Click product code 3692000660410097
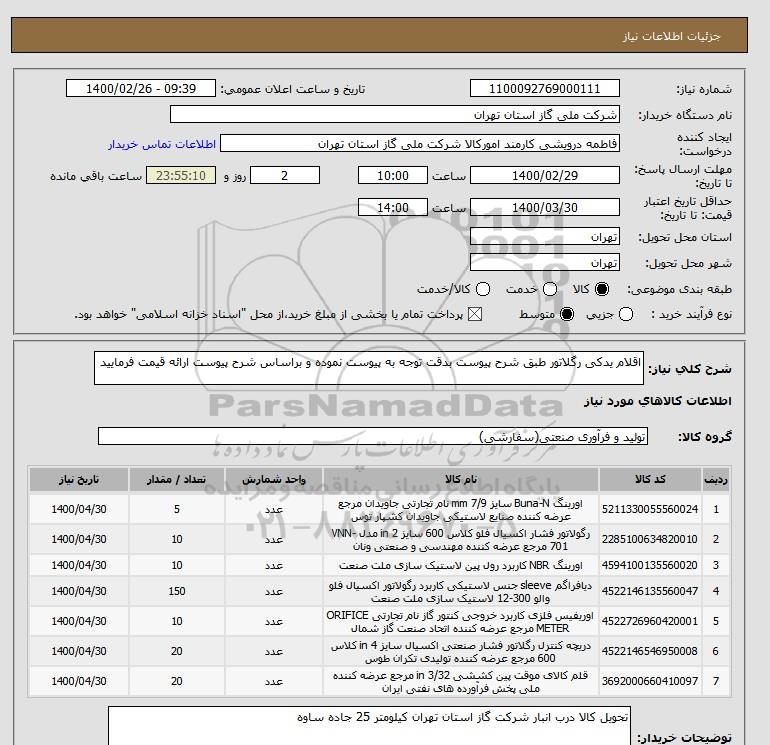Image resolution: width=770 pixels, height=745 pixels. point(650,681)
